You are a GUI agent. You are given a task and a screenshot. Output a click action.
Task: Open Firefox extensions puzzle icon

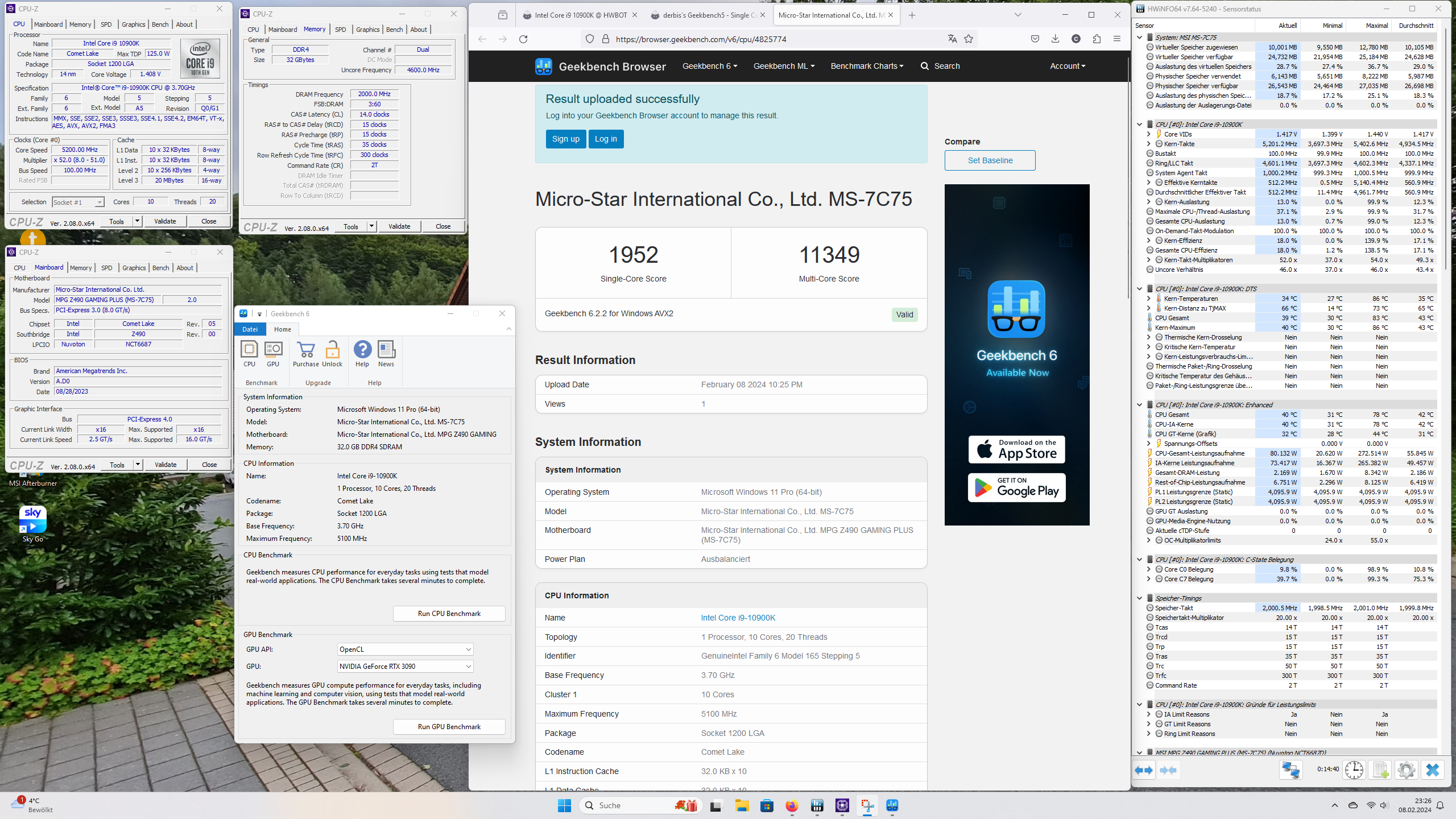[1097, 39]
